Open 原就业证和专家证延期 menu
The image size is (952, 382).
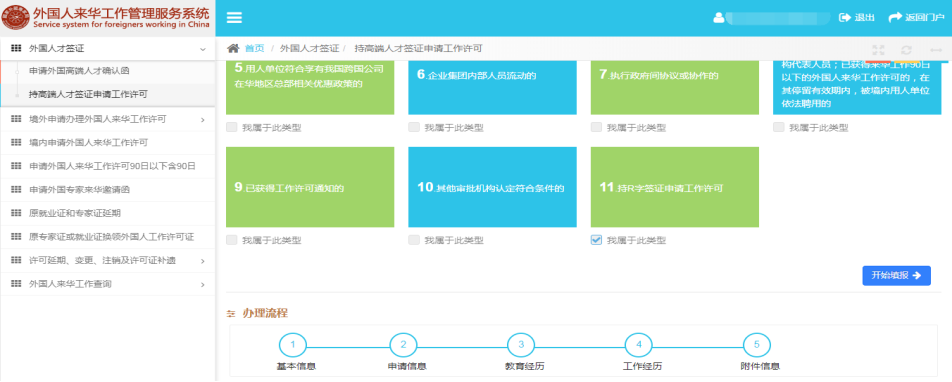point(75,213)
